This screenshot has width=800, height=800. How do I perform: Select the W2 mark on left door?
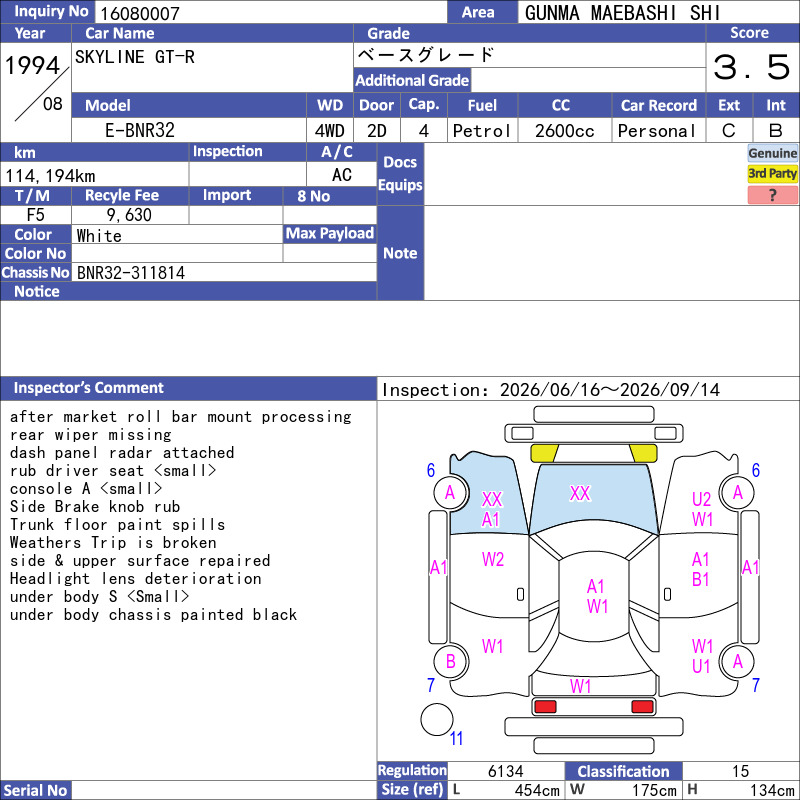coord(493,560)
